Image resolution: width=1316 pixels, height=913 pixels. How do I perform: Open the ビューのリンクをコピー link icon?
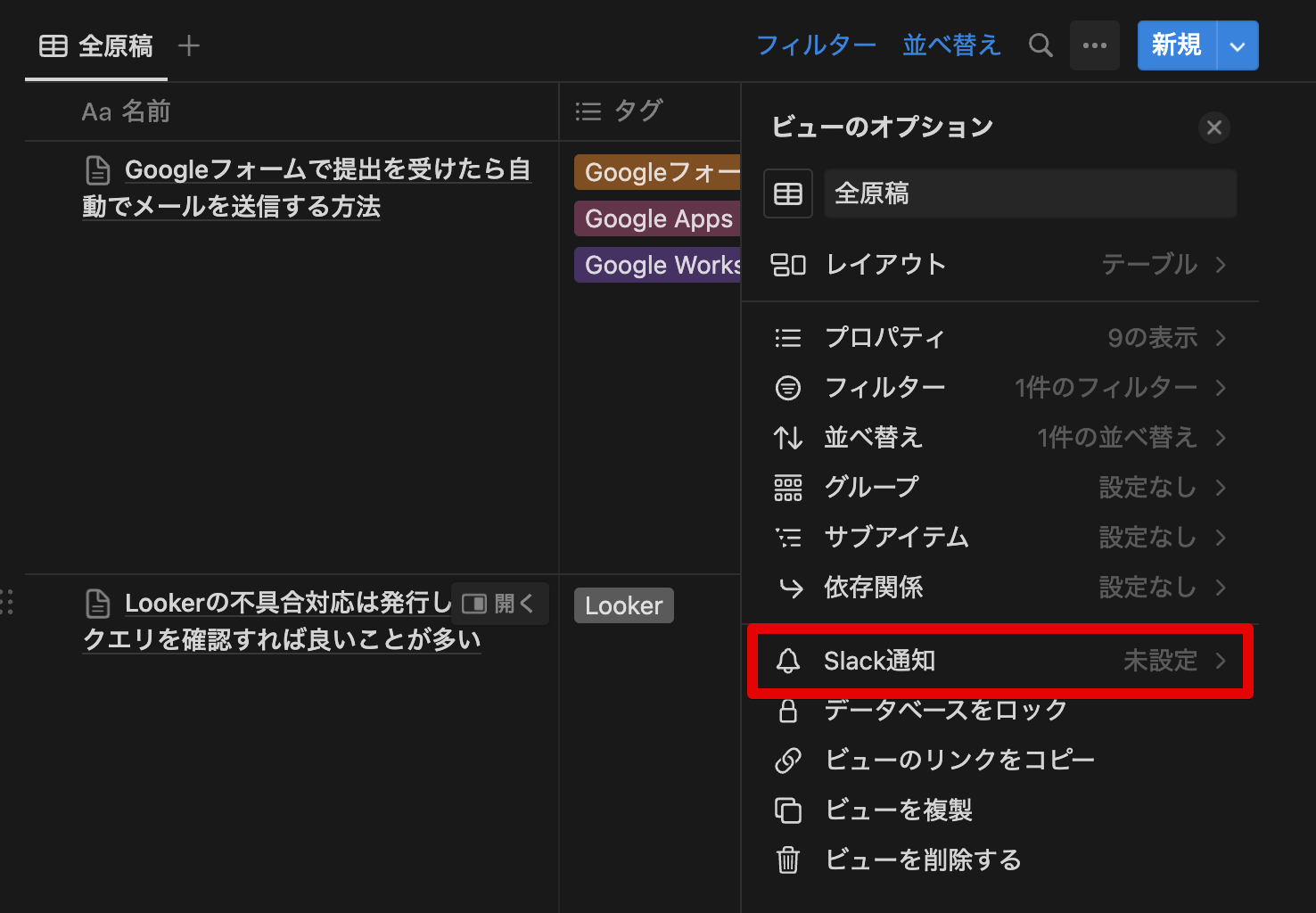click(x=788, y=760)
